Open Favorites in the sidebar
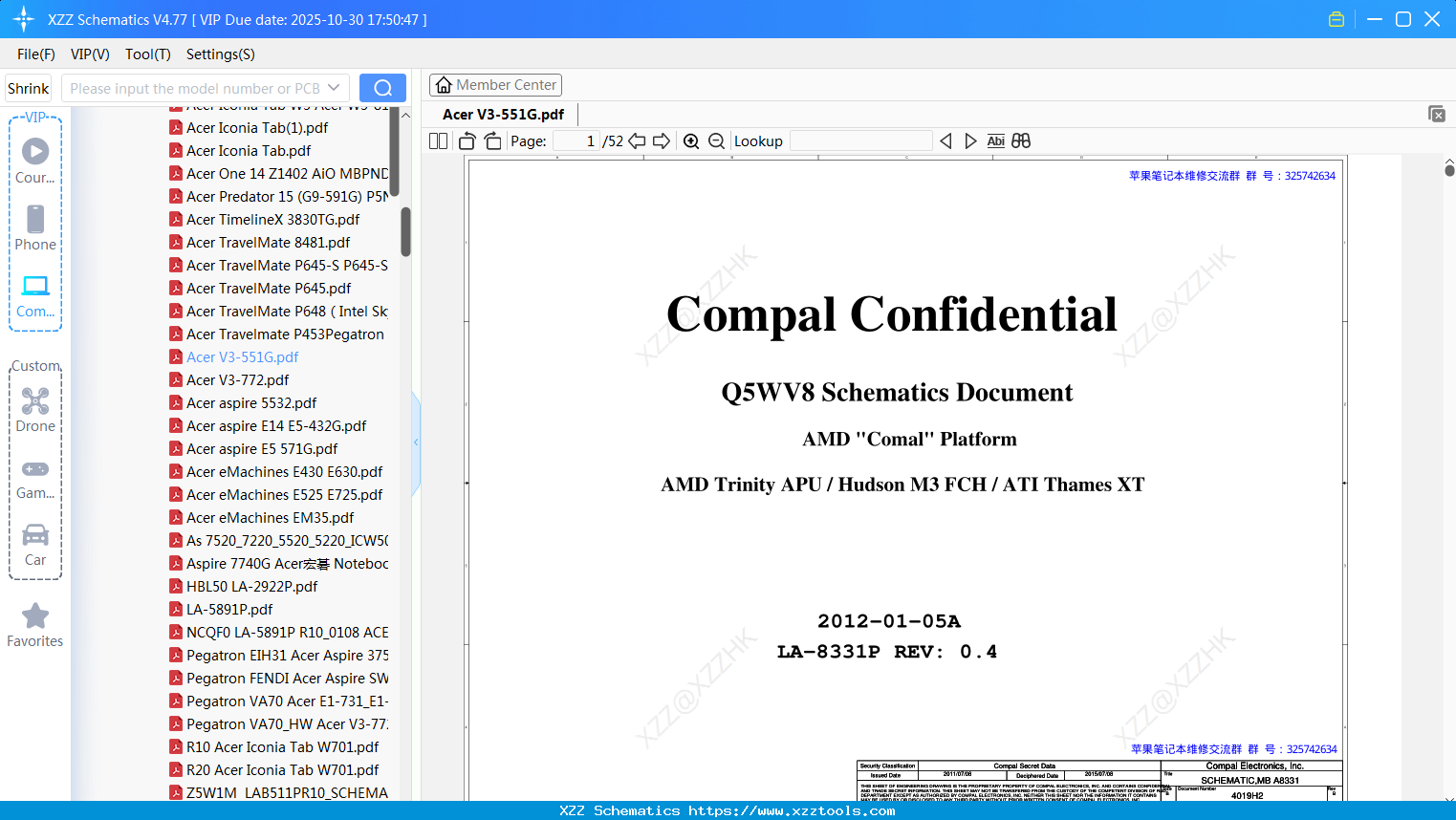The image size is (1456, 820). point(35,626)
